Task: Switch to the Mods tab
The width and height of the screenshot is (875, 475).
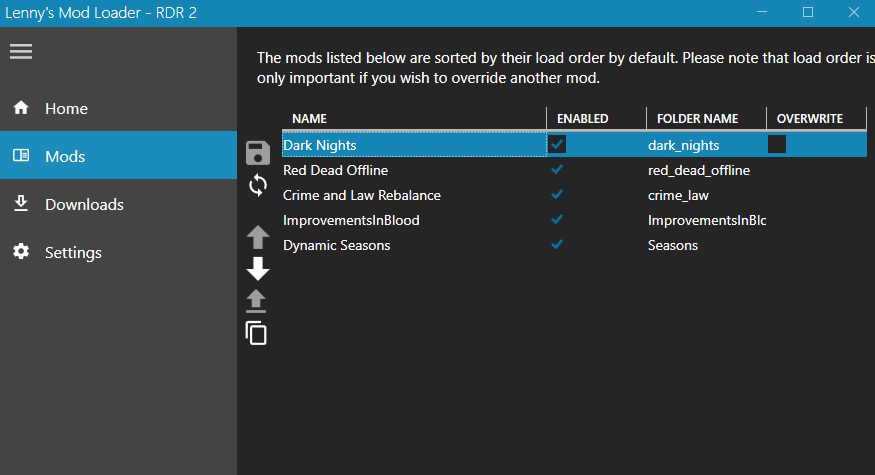Action: click(65, 156)
